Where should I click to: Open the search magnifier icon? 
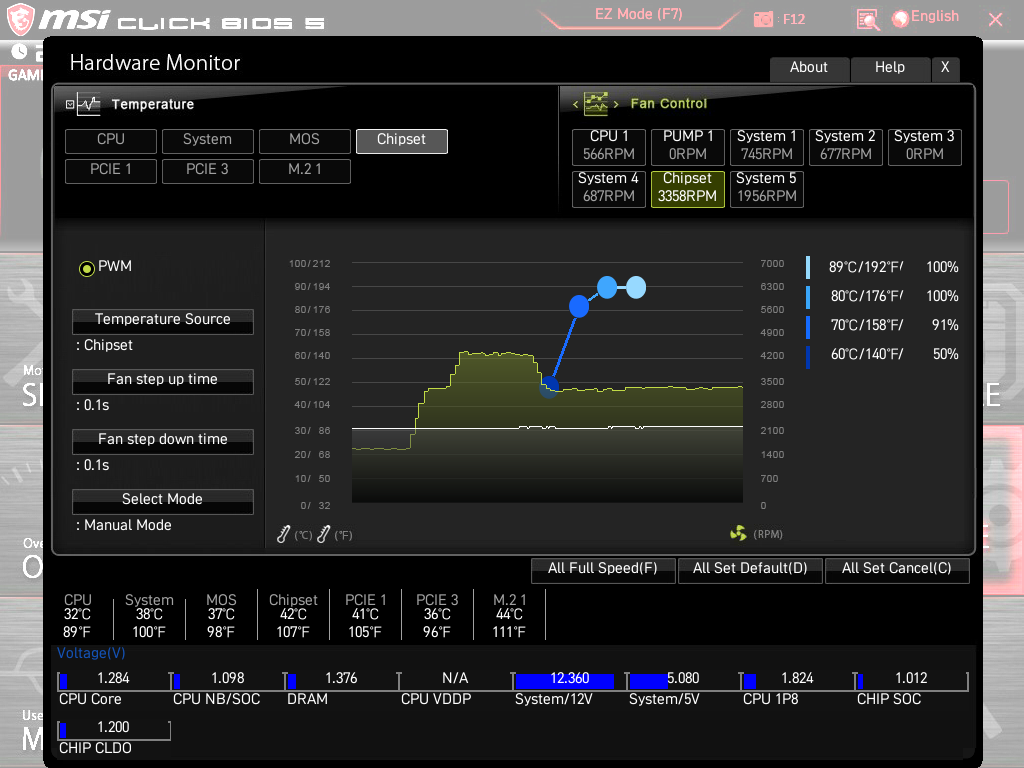click(x=868, y=20)
